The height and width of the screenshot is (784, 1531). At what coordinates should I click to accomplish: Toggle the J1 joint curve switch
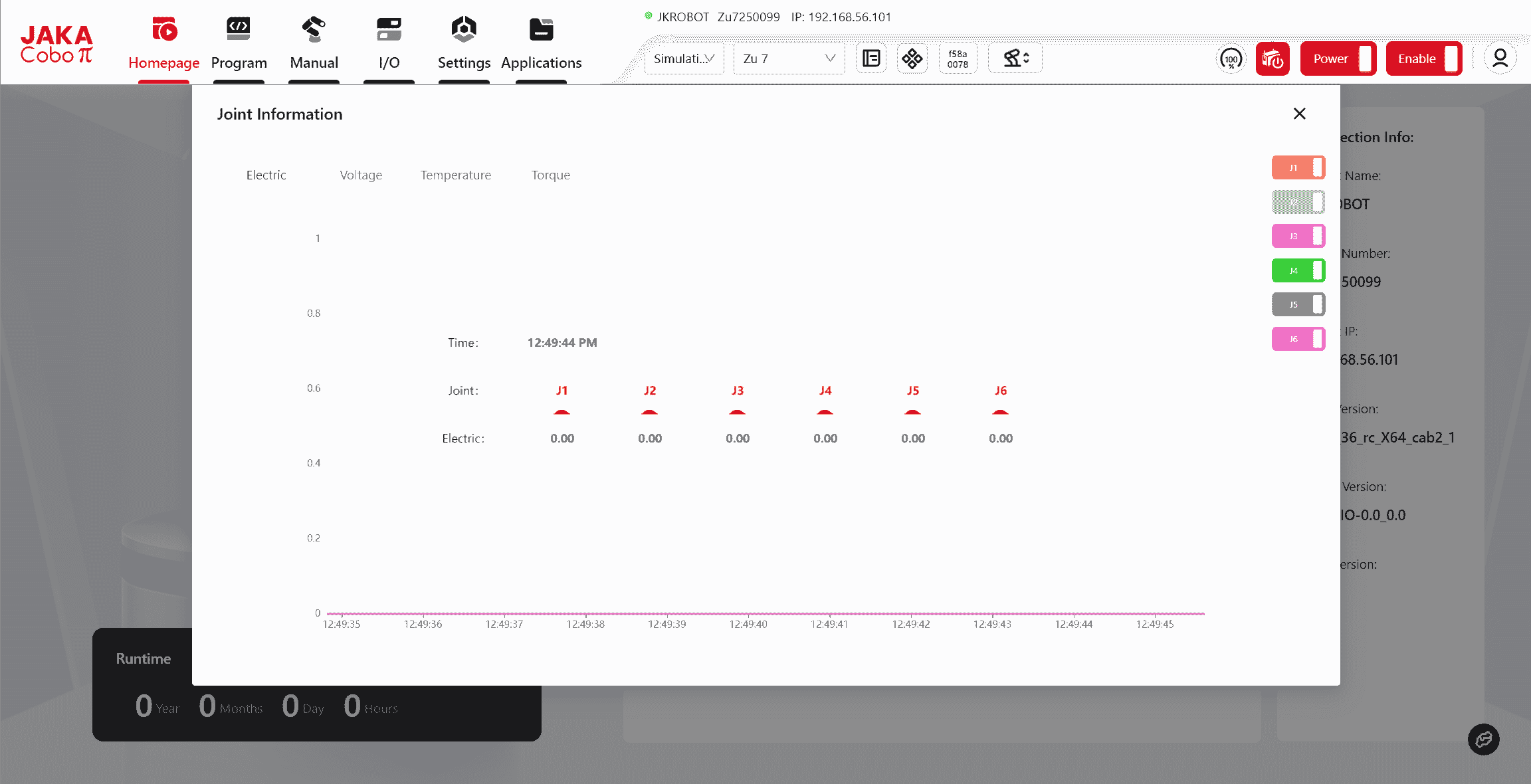coord(1298,167)
